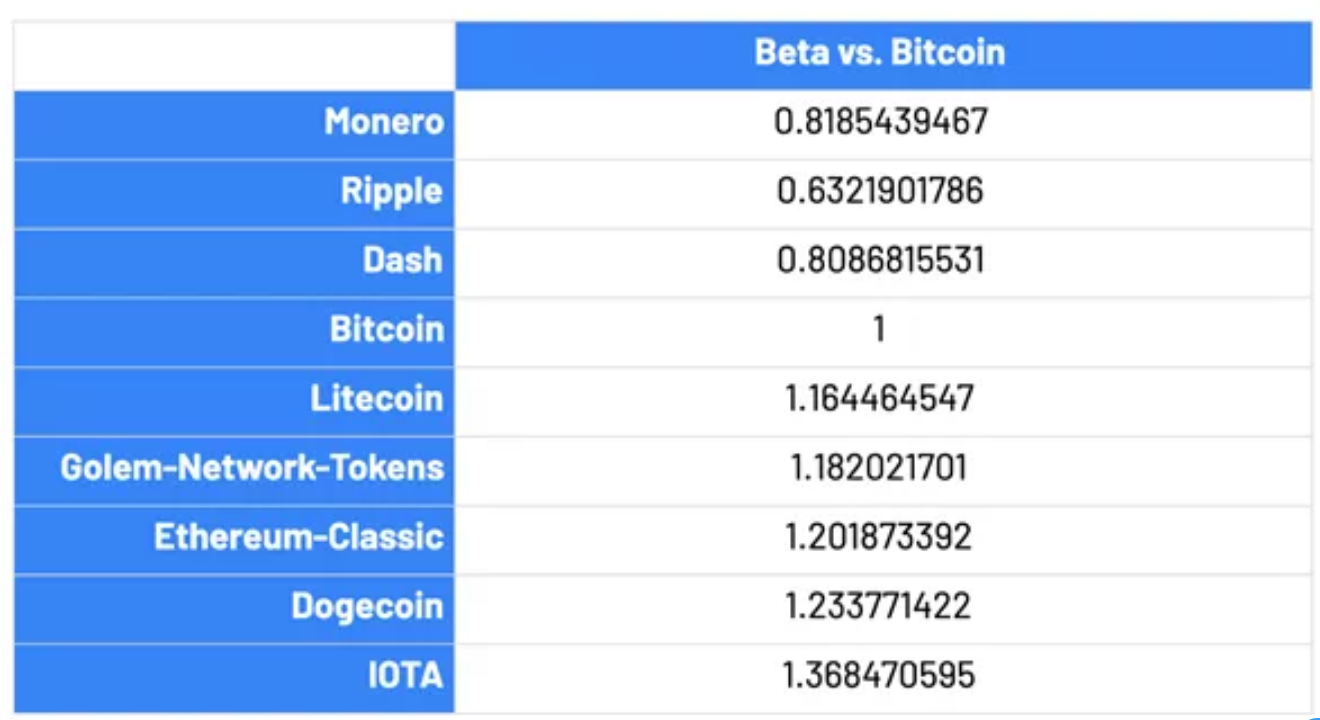Viewport: 1320px width, 720px height.
Task: Select the Monero row label
Action: click(384, 122)
